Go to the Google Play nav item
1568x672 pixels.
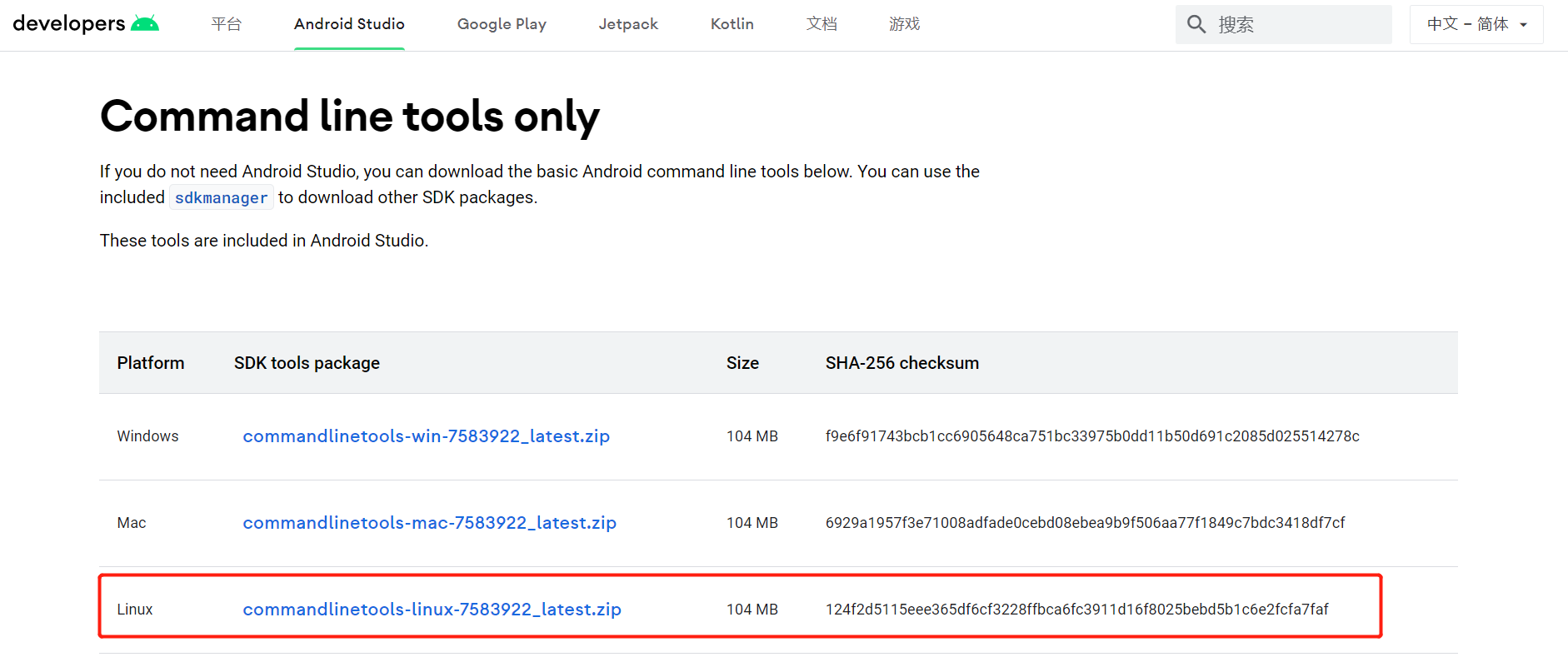tap(502, 24)
